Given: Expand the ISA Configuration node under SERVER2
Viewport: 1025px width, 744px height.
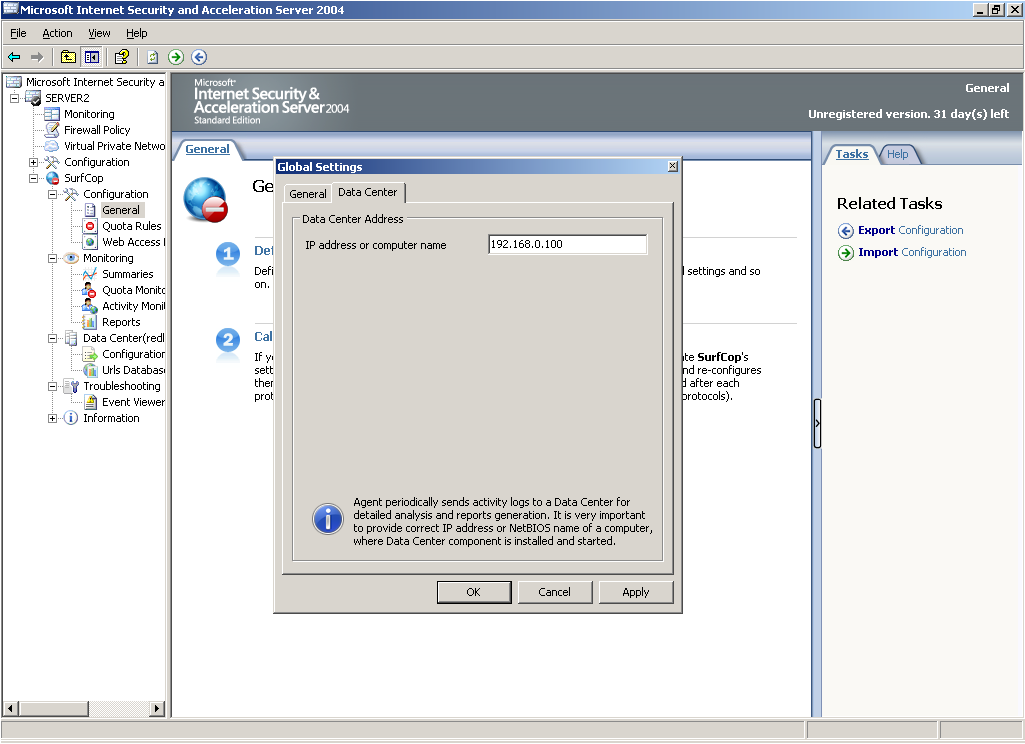Looking at the screenshot, I should click(x=33, y=162).
